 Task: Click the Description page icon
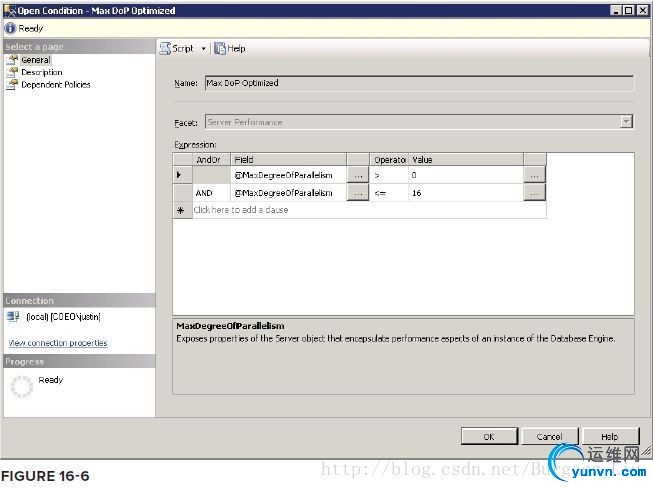[12, 72]
